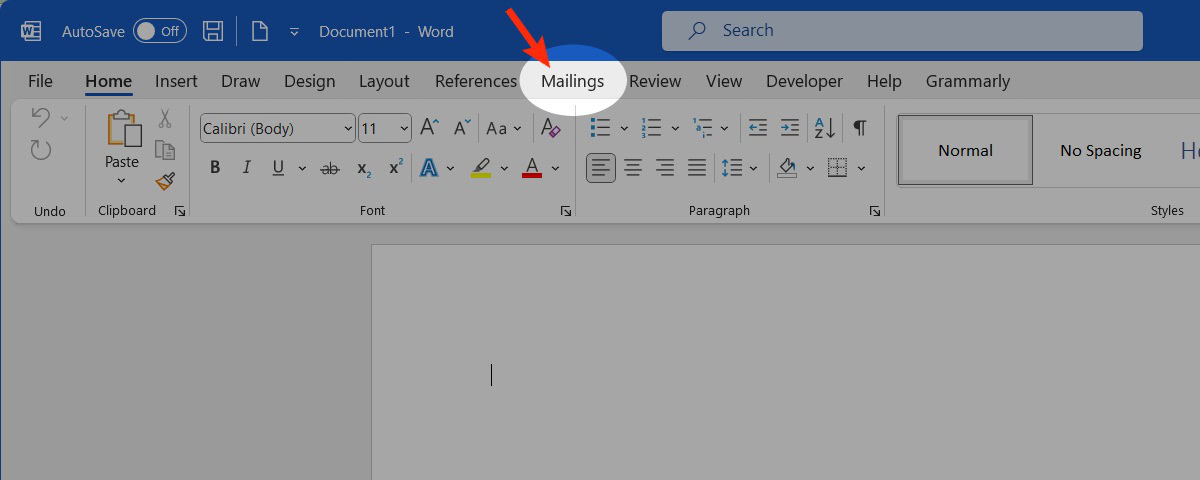The image size is (1200, 480).
Task: Toggle AutoSave switch
Action: pos(160,31)
